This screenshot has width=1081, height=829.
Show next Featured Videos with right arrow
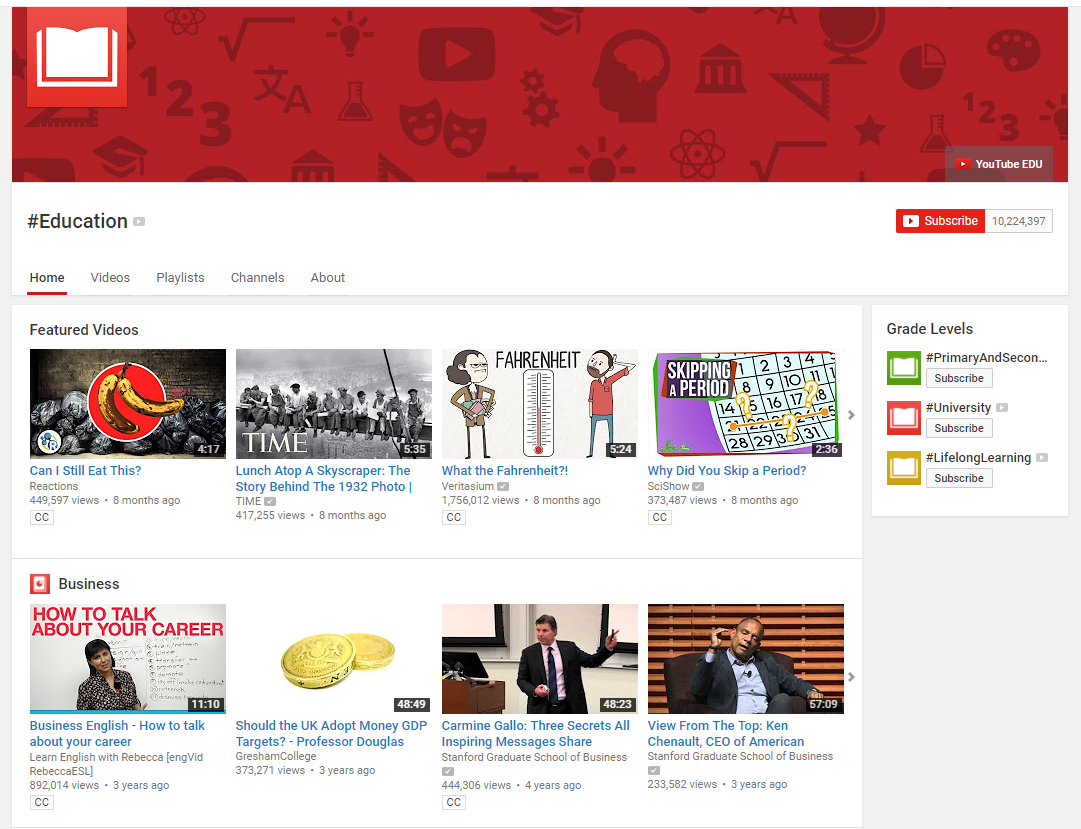click(x=851, y=414)
